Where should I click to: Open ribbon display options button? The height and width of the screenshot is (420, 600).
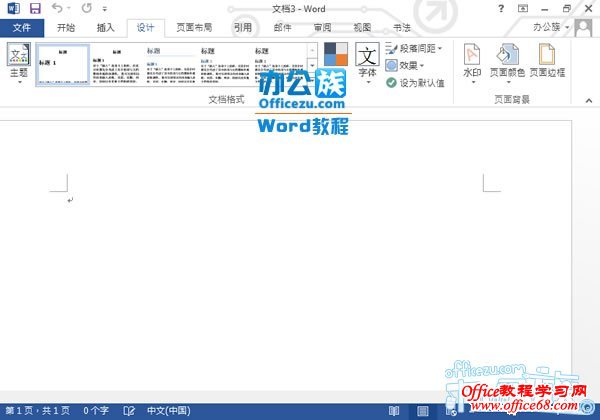coord(523,8)
